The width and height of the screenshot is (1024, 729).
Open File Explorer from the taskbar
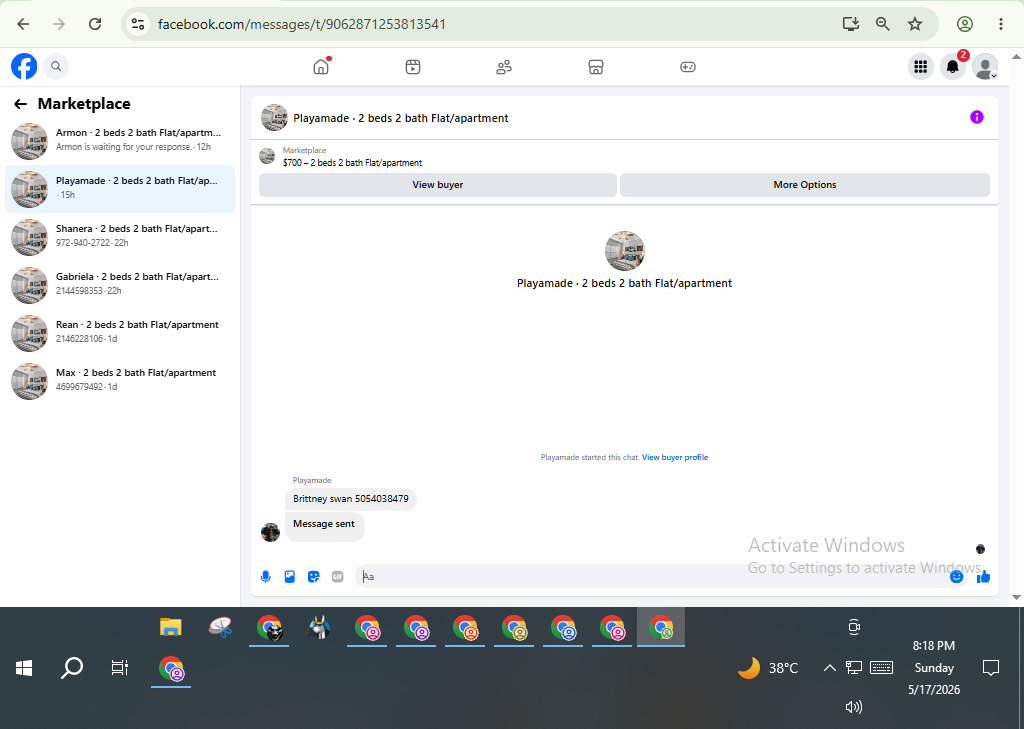pyautogui.click(x=170, y=627)
